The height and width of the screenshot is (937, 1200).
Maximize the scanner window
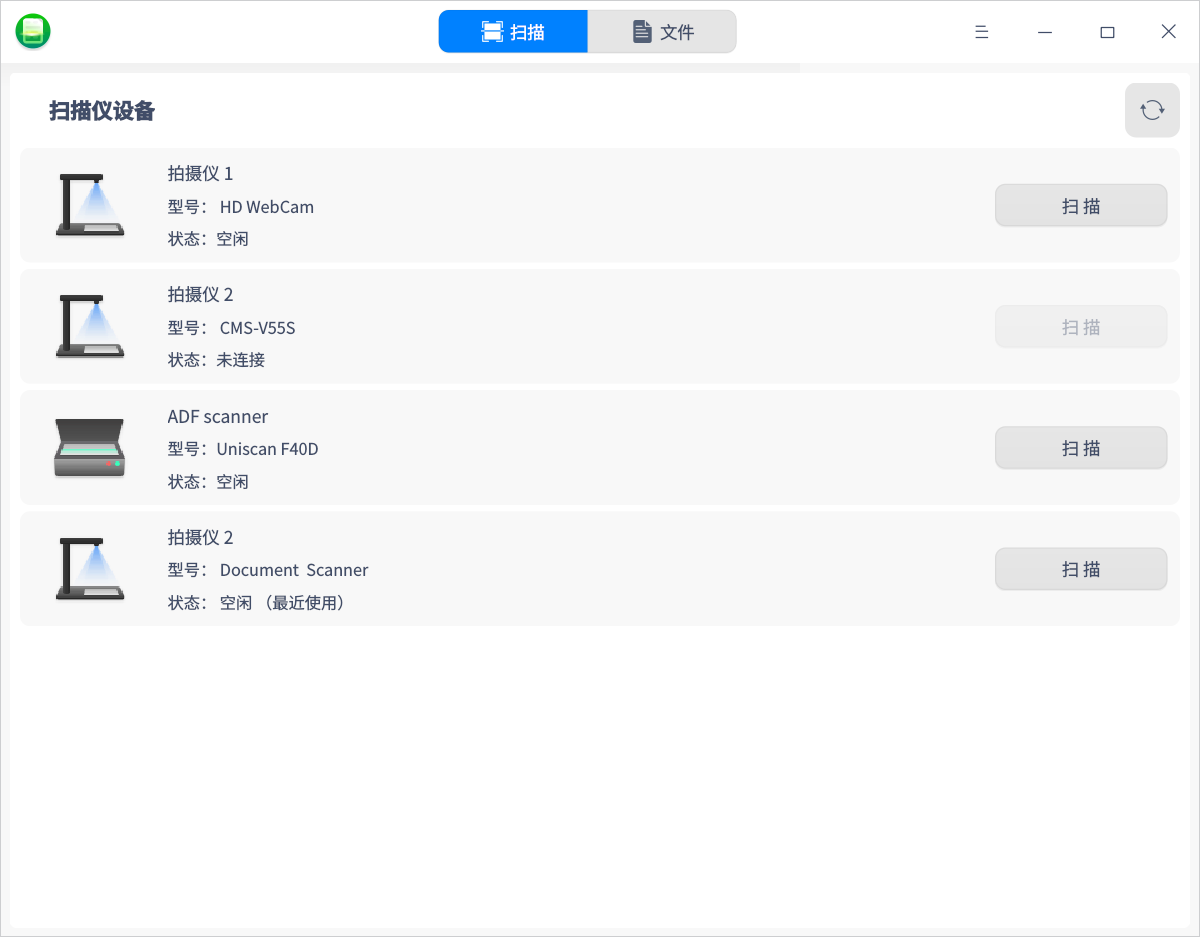point(1107,32)
